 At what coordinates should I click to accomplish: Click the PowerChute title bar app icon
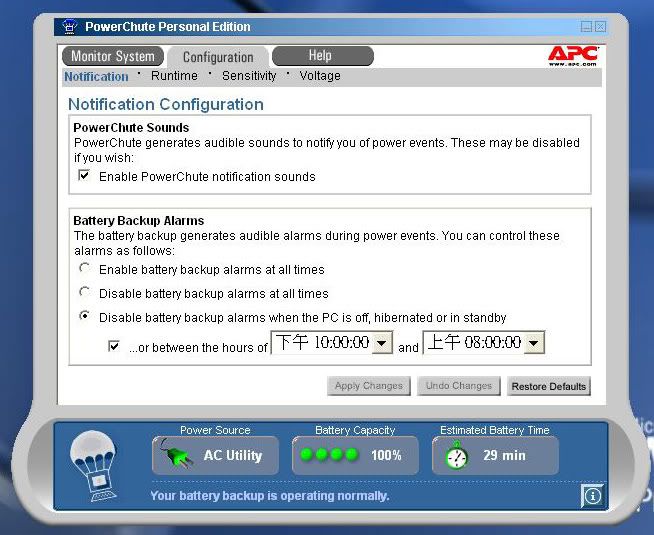pyautogui.click(x=69, y=27)
